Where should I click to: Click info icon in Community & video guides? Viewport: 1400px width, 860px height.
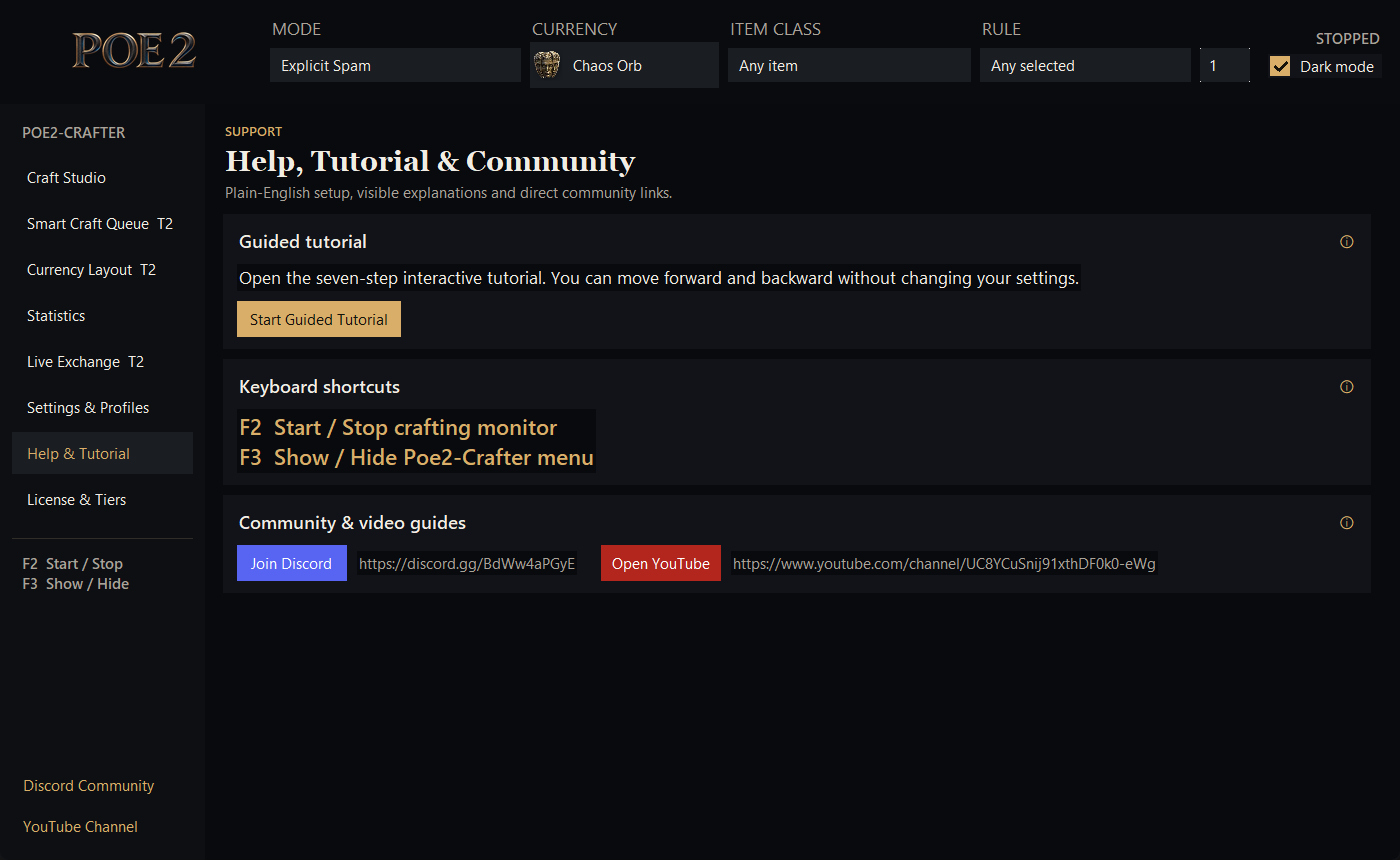[1346, 523]
